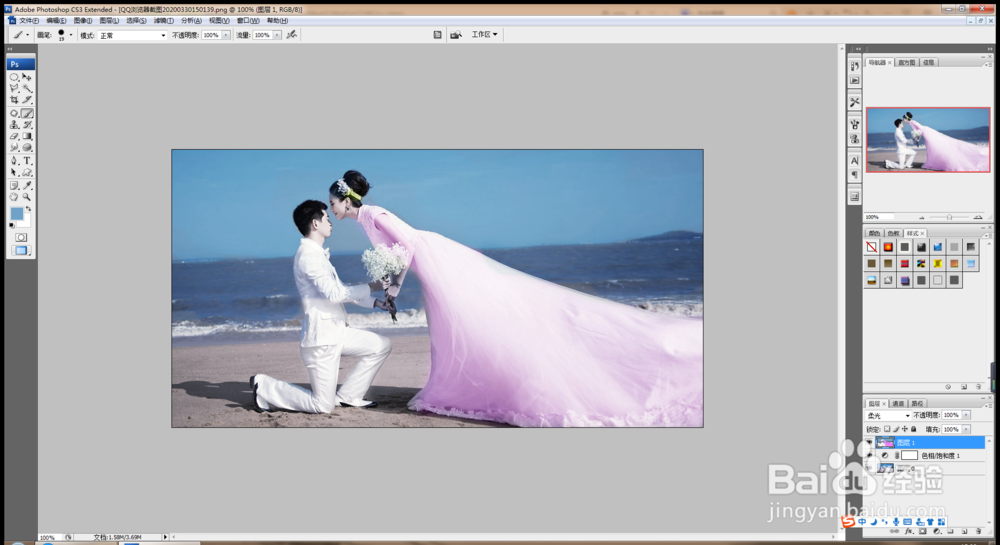Click the background color swatch
Viewport: 1000px width, 545px height.
point(26,222)
